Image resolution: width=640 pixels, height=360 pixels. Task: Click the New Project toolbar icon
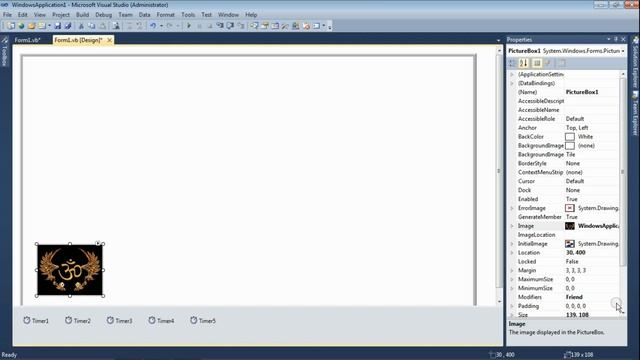tap(11, 26)
